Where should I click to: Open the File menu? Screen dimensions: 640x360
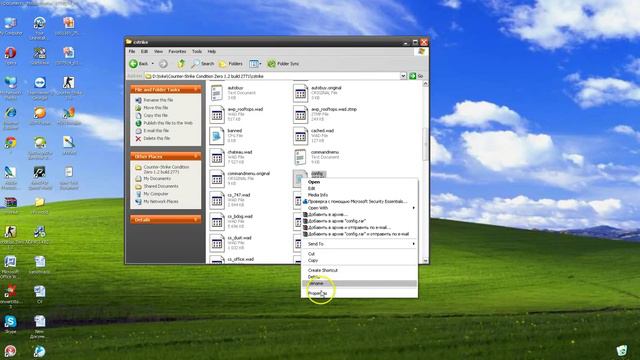click(132, 51)
